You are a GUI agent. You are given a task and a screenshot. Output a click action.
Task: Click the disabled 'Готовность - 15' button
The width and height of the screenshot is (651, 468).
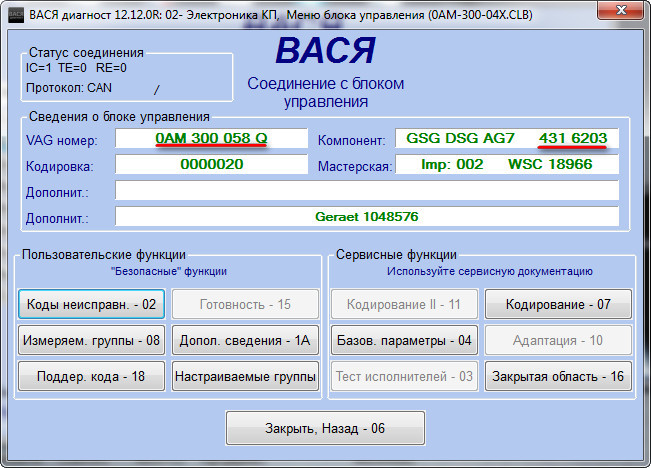coord(245,304)
